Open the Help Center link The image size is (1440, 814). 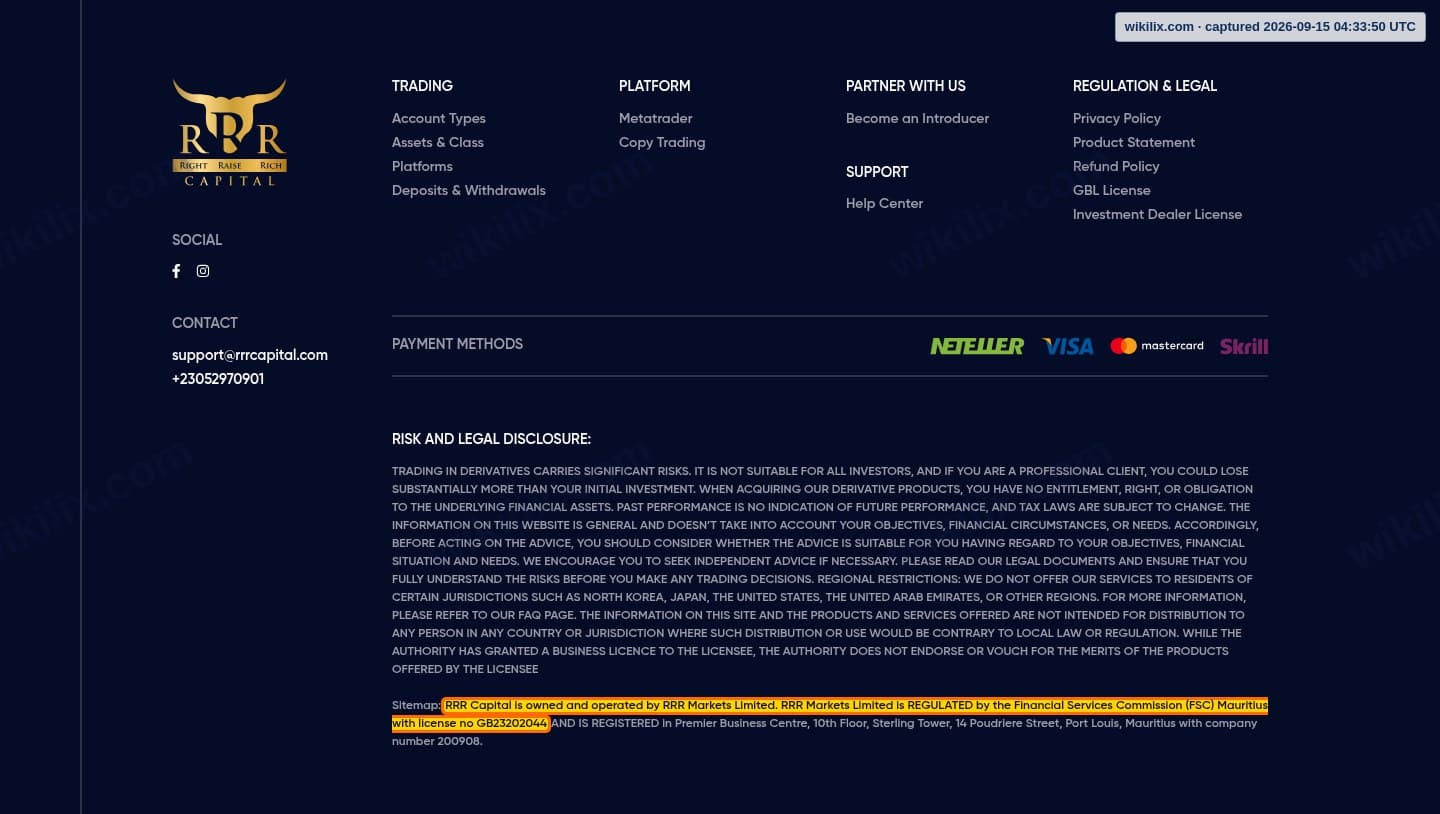[884, 203]
